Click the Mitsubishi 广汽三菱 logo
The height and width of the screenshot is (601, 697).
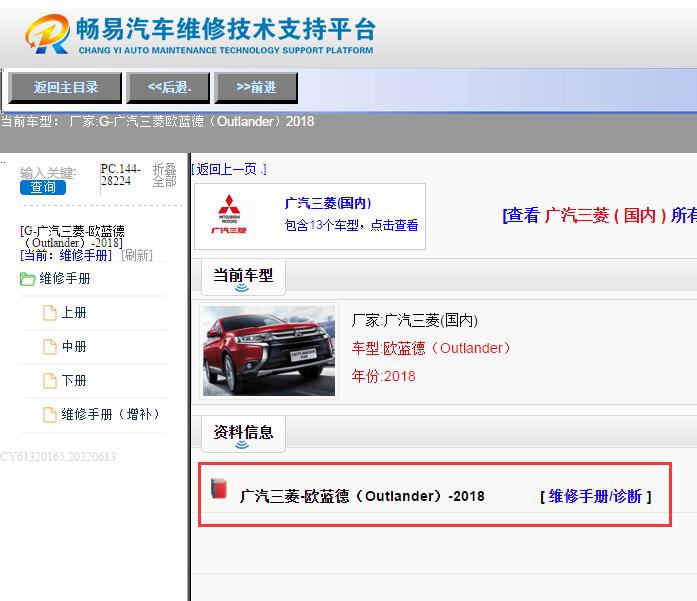click(x=229, y=214)
